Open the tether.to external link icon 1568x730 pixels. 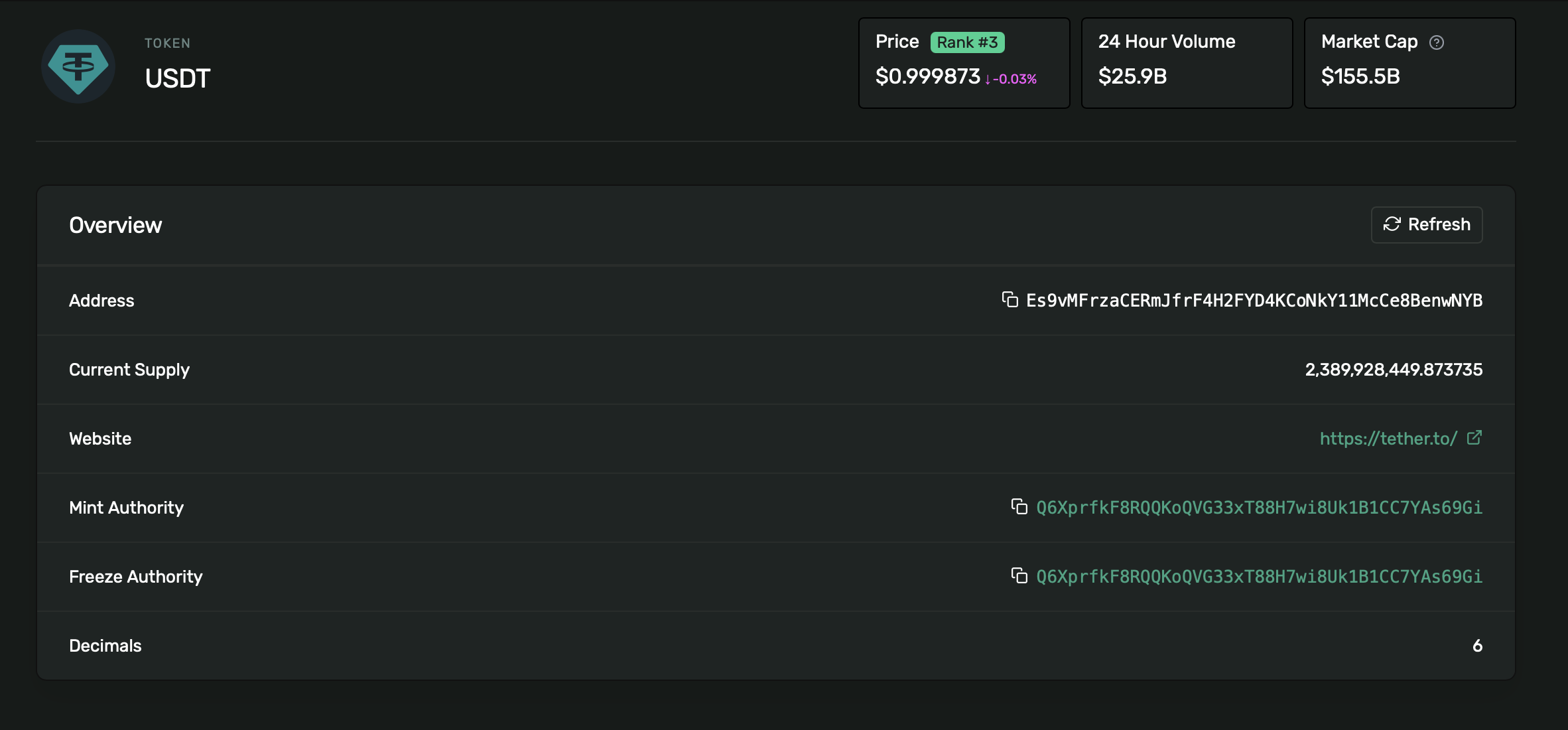point(1474,437)
